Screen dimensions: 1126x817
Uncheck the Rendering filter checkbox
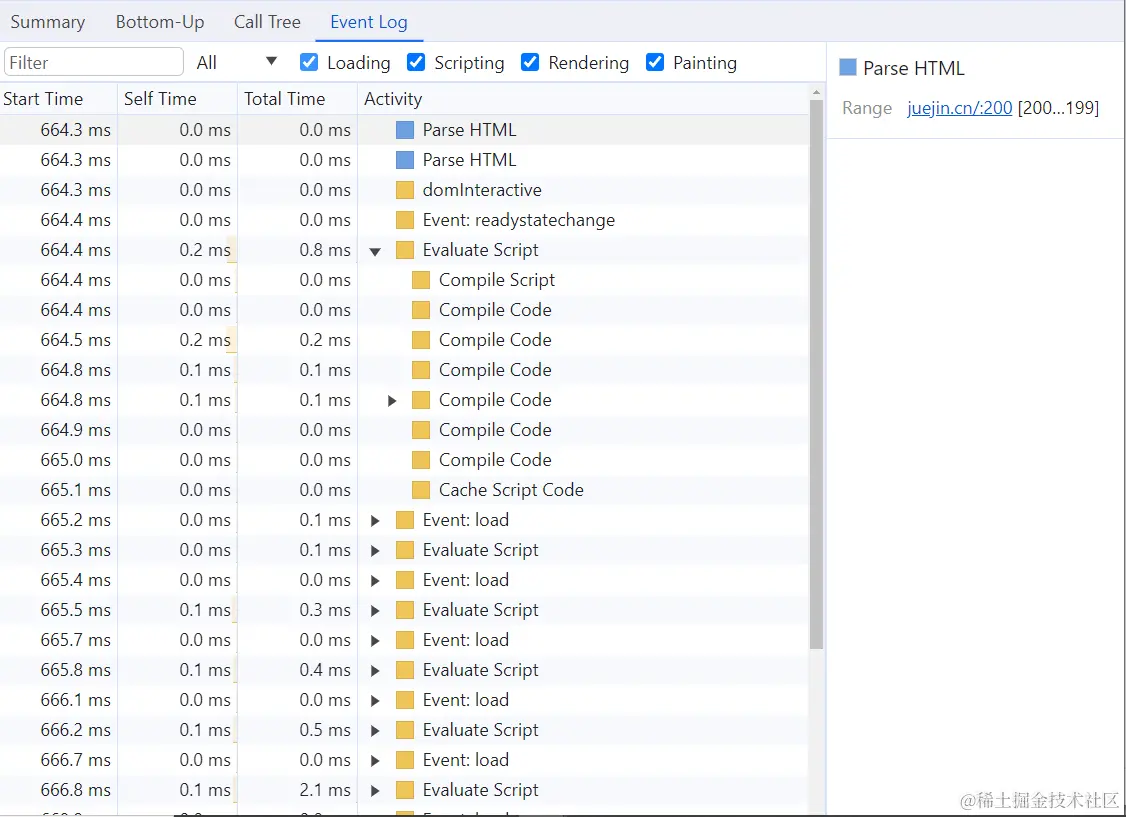(x=530, y=62)
